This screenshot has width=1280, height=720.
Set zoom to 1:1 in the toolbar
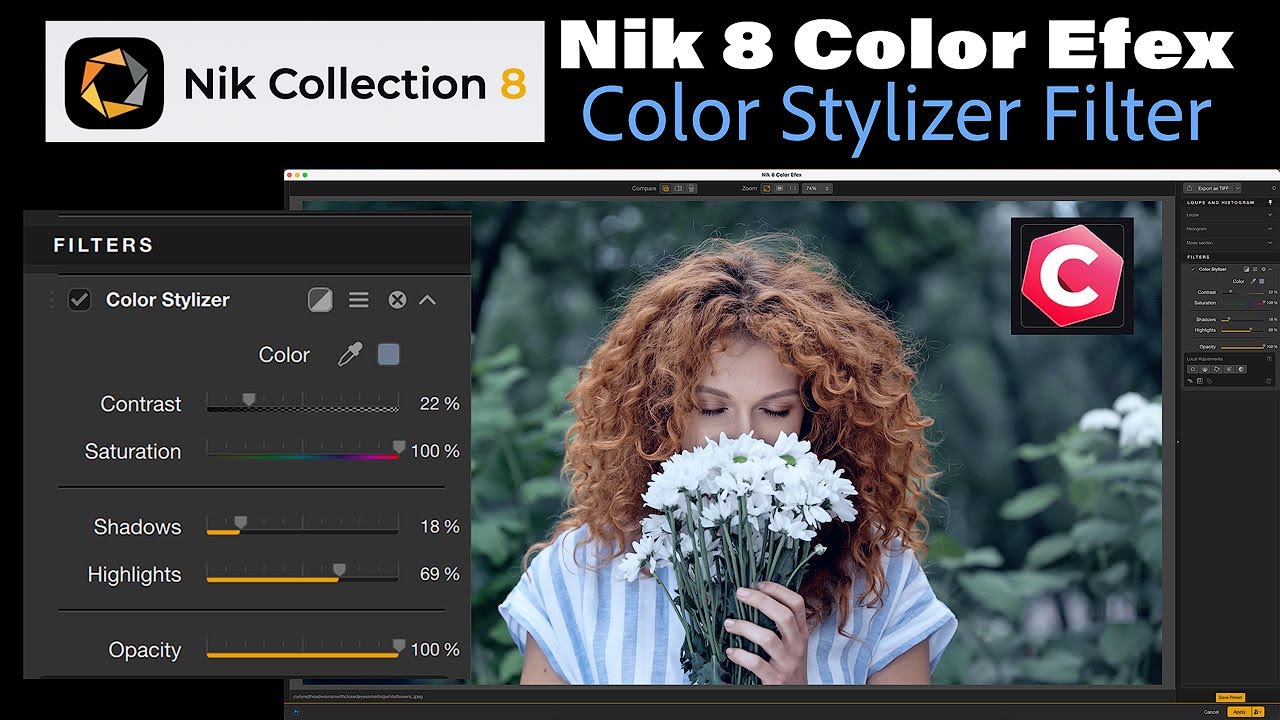tap(792, 188)
